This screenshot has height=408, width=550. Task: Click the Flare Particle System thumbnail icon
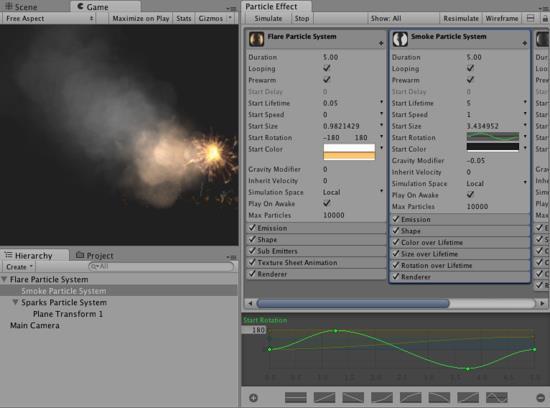pyautogui.click(x=256, y=39)
